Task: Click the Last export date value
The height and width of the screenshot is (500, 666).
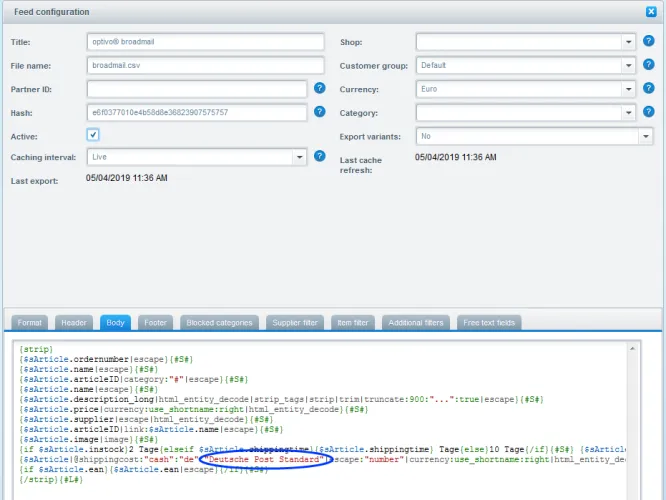Action: pyautogui.click(x=127, y=178)
